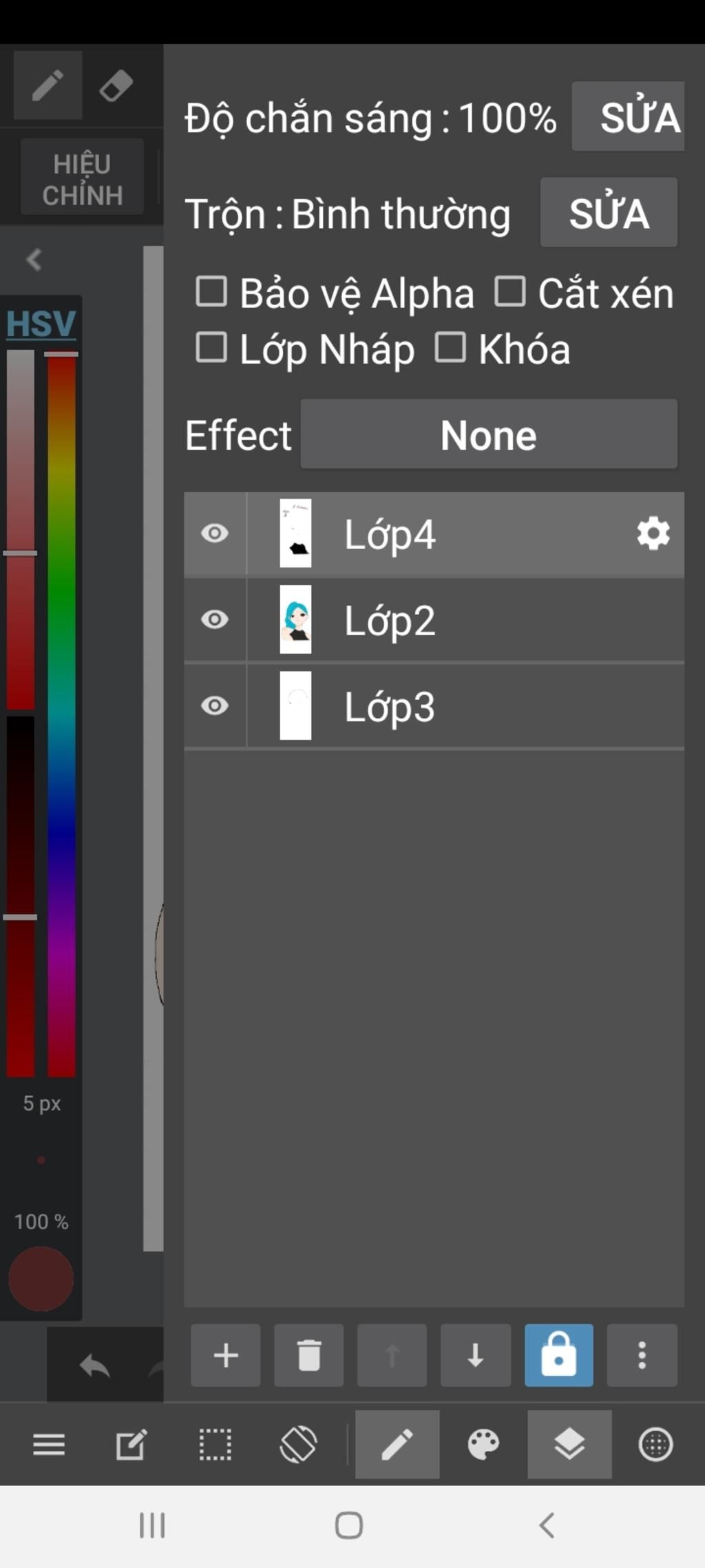The width and height of the screenshot is (705, 1568).
Task: Switch to the HSV color tab
Action: click(41, 323)
